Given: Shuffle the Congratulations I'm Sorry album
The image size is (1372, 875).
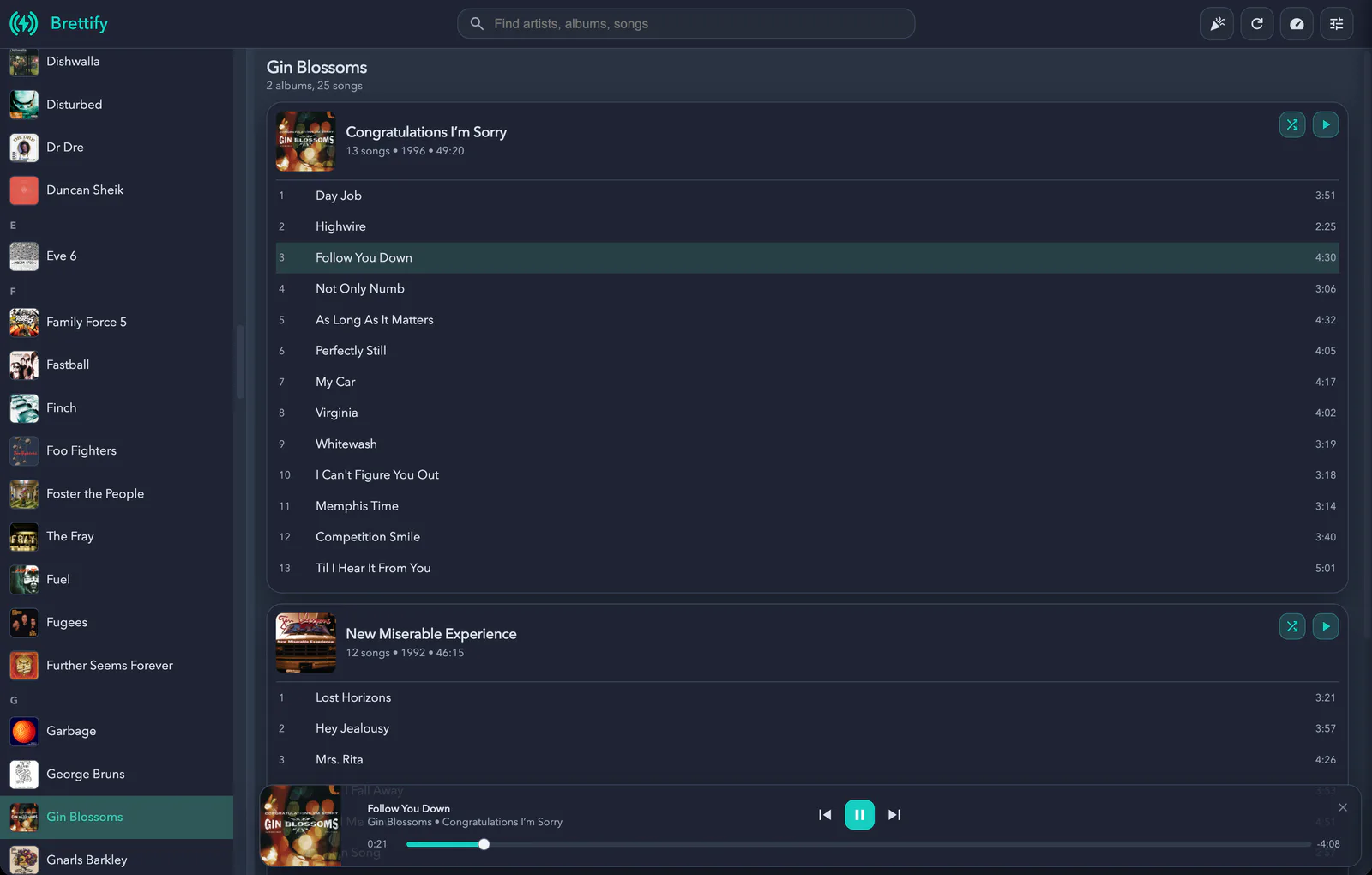Looking at the screenshot, I should (1292, 124).
